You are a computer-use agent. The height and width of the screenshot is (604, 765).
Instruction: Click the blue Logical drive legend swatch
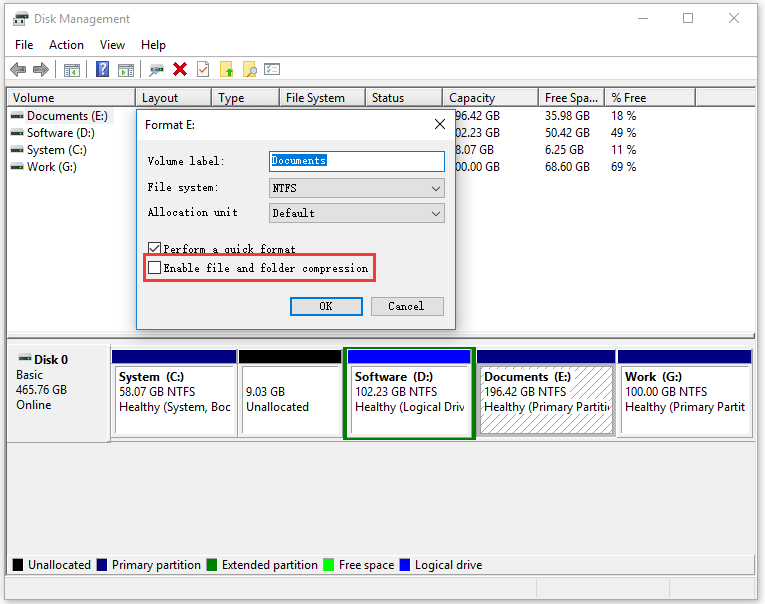(405, 565)
